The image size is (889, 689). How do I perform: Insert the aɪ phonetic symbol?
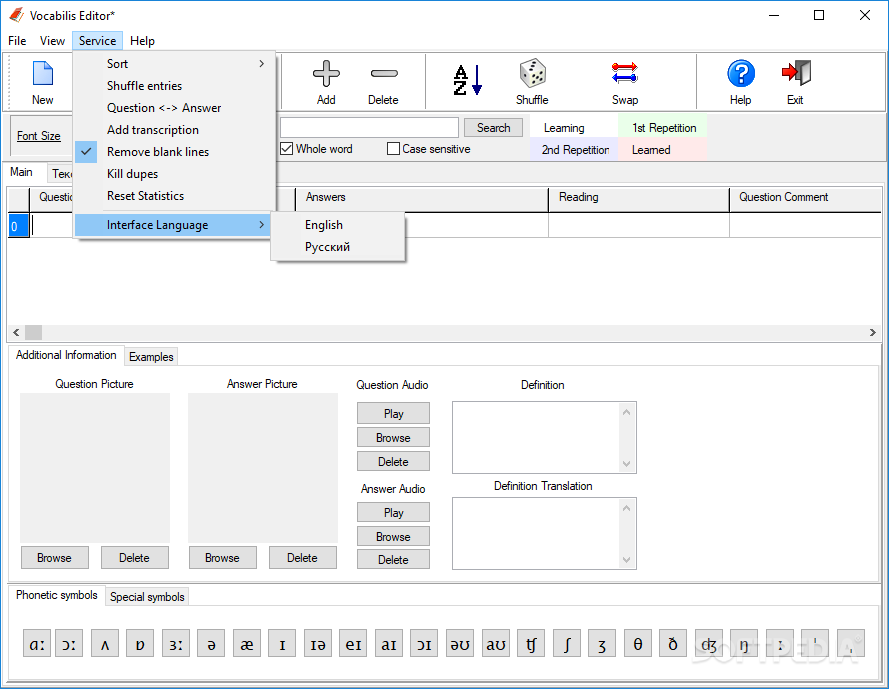coord(389,643)
